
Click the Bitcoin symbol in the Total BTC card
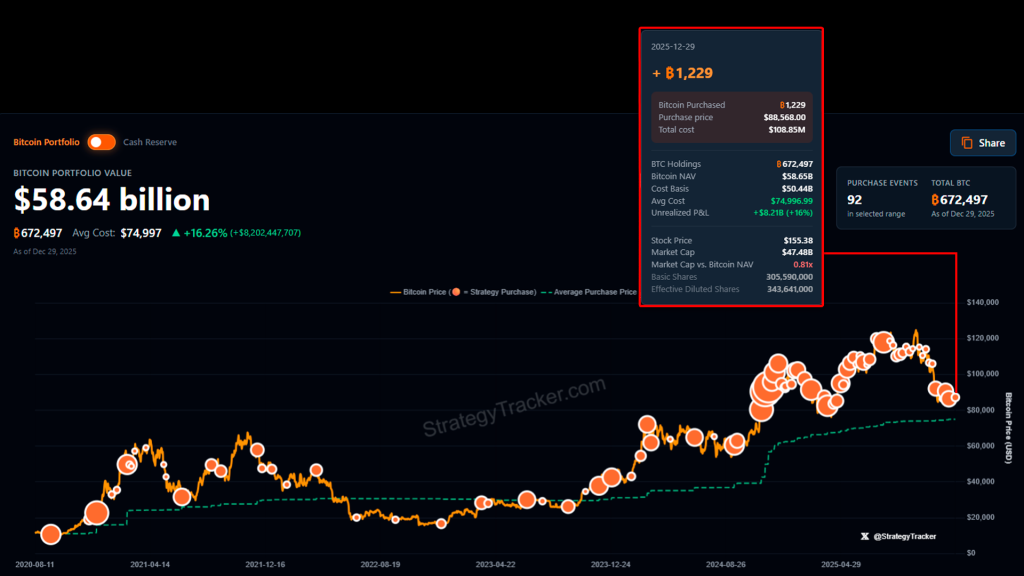click(937, 200)
